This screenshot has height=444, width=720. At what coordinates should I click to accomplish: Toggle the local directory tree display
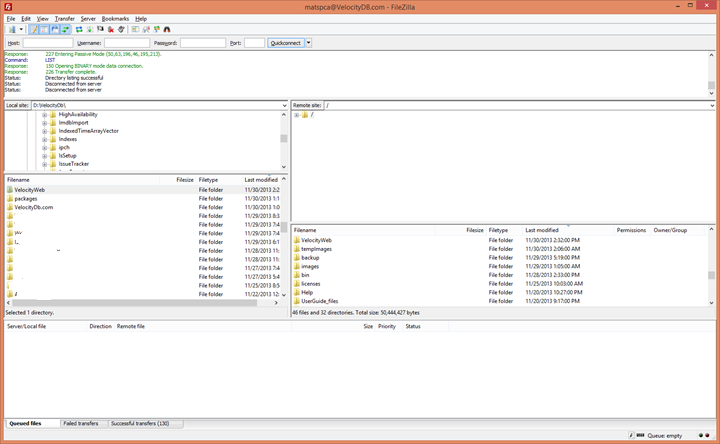tap(44, 29)
